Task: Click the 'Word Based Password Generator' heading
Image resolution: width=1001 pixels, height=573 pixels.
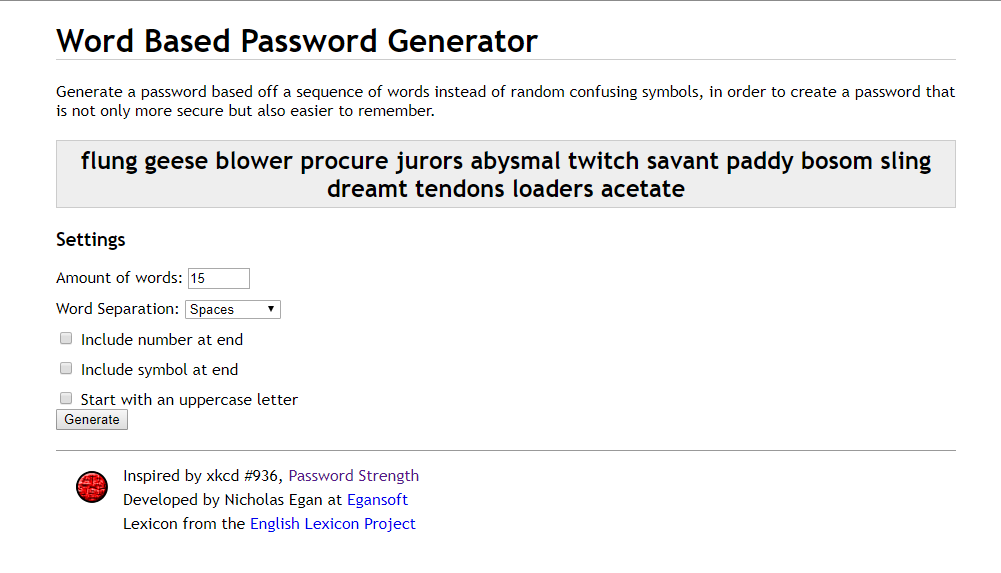Action: click(x=297, y=41)
